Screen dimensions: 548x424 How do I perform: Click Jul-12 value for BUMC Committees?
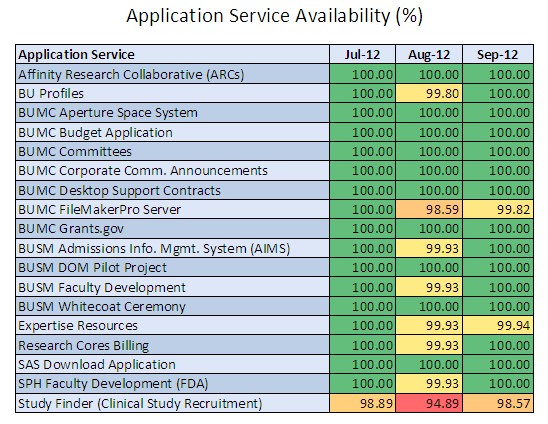pos(362,151)
